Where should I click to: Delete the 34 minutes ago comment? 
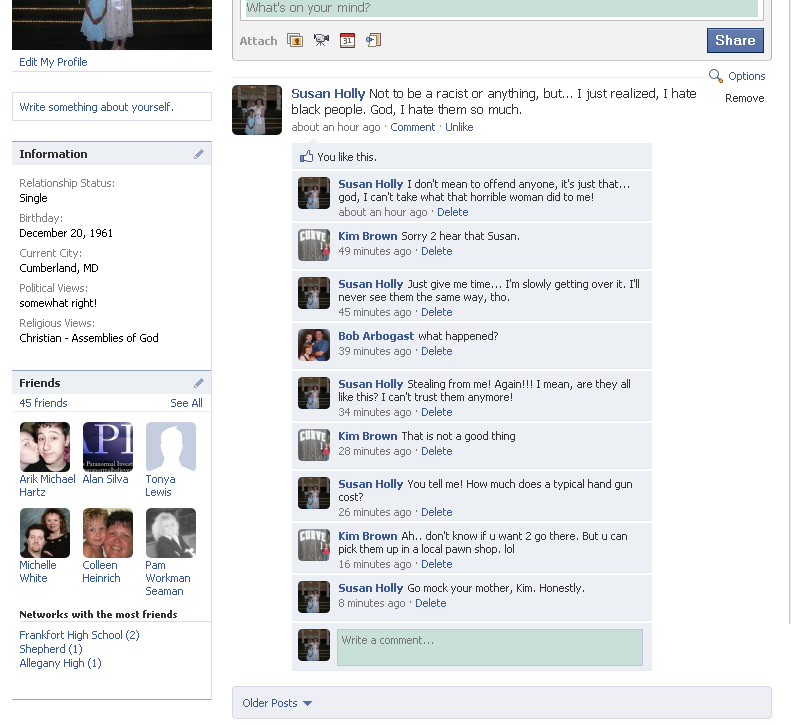[x=437, y=412]
